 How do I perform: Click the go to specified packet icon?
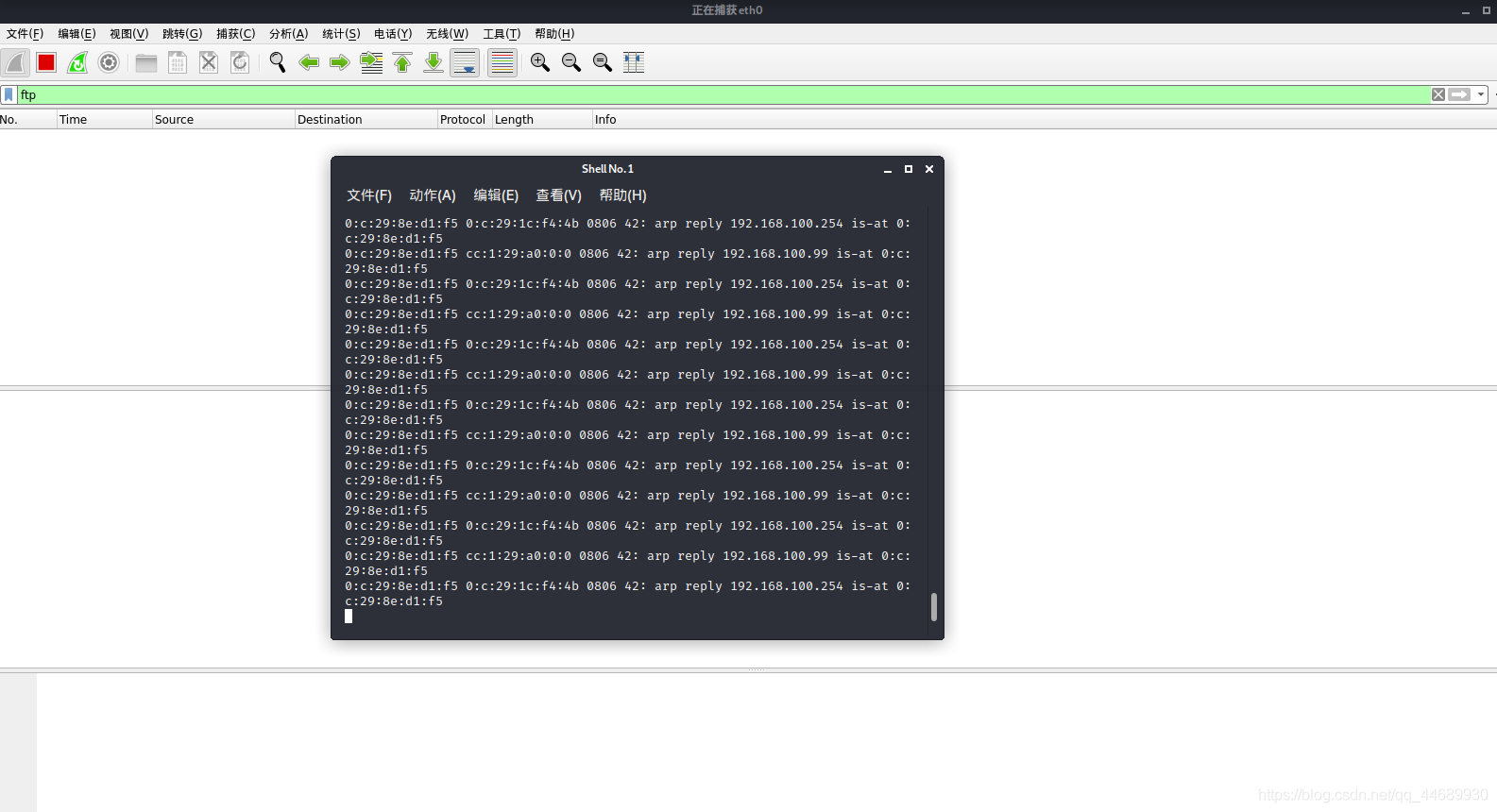372,62
